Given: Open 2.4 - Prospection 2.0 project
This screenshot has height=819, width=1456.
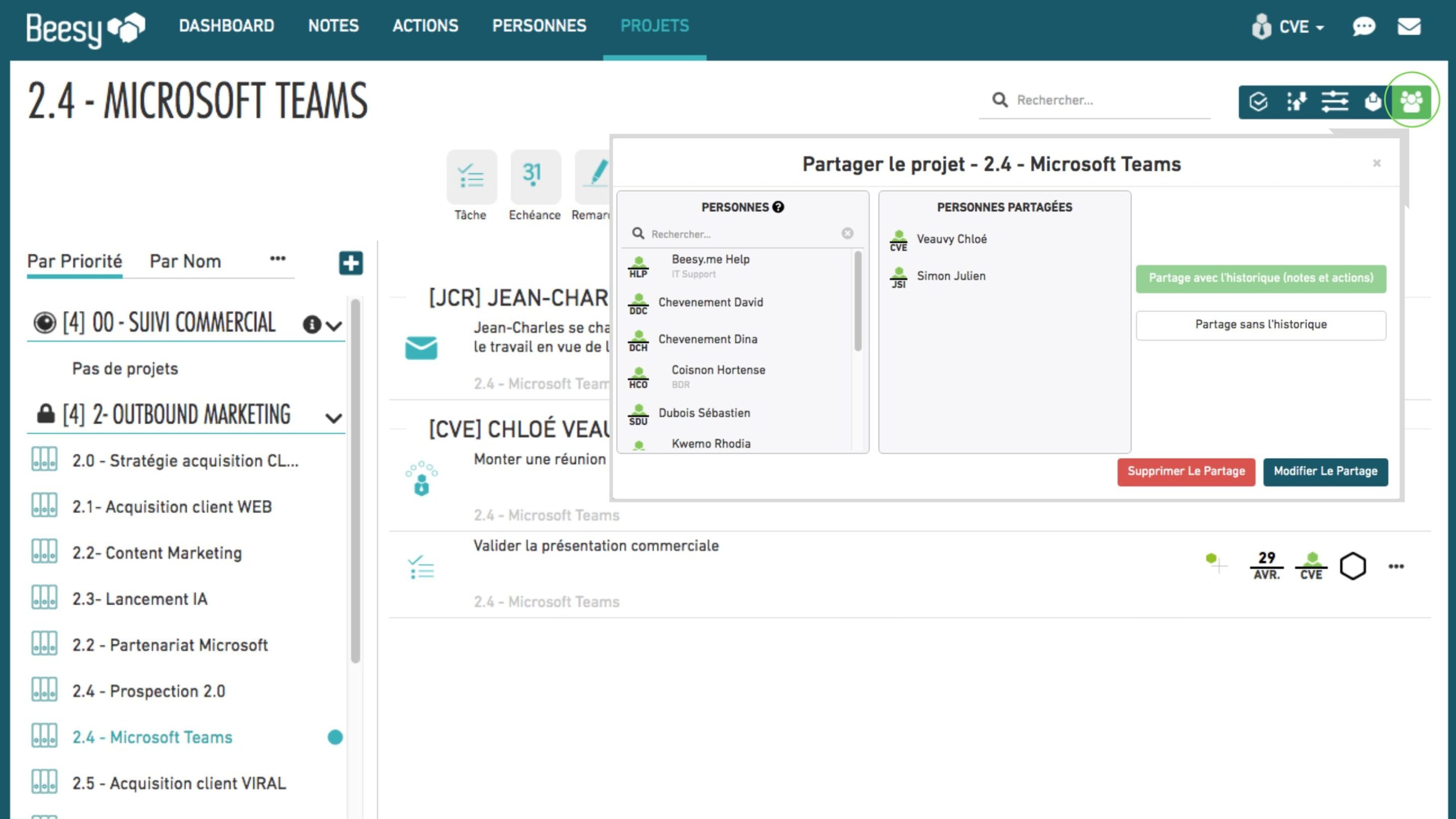Looking at the screenshot, I should pos(149,691).
